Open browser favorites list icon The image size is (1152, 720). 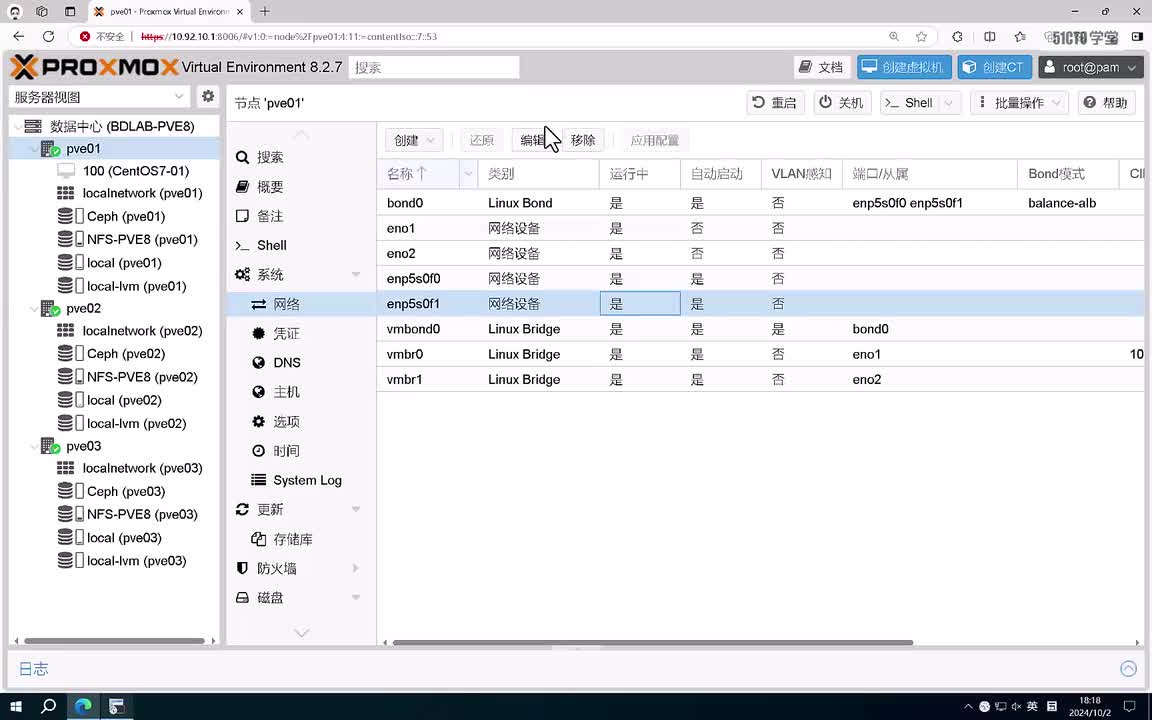coord(1020,36)
